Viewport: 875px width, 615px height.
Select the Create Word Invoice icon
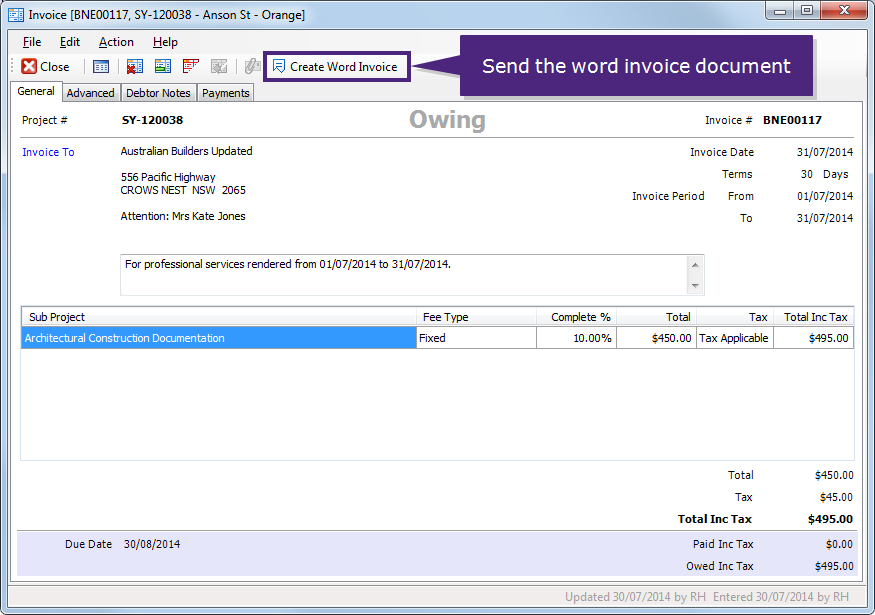(336, 66)
